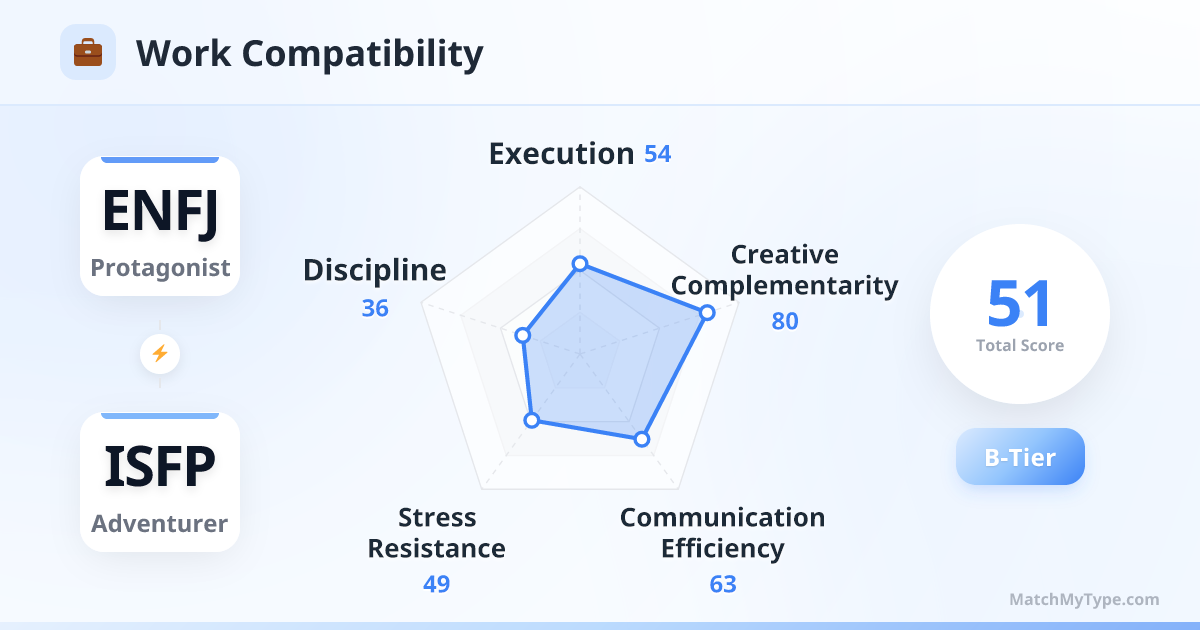Click the 51 Total Score circle
1200x630 pixels.
1020,314
